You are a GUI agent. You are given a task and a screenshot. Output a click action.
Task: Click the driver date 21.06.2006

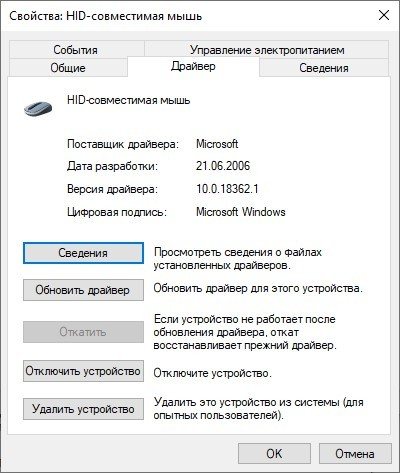[223, 166]
